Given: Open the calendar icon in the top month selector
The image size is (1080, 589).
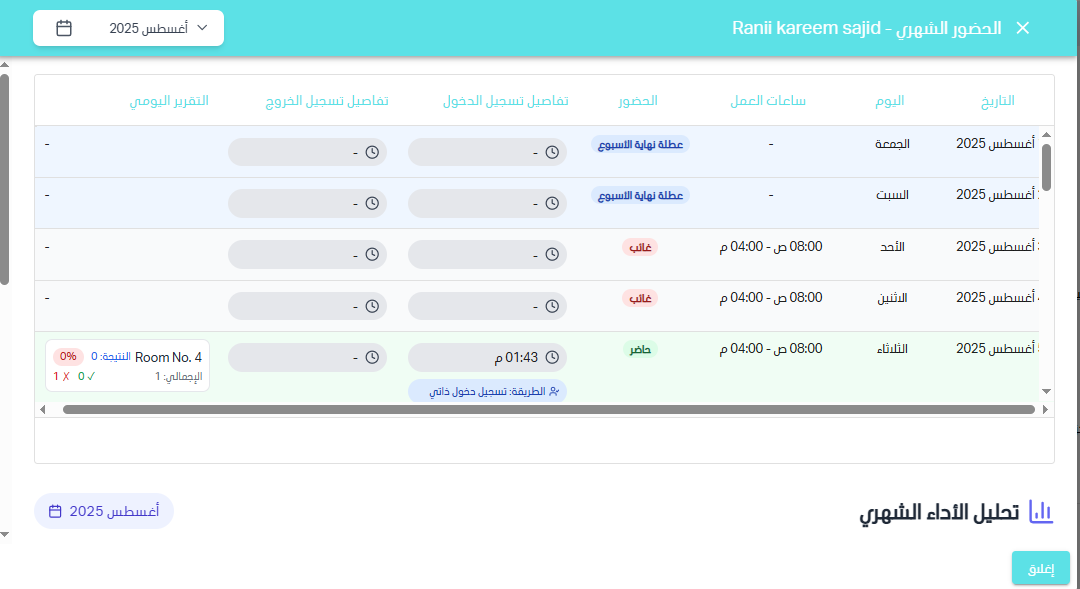Looking at the screenshot, I should pyautogui.click(x=64, y=28).
